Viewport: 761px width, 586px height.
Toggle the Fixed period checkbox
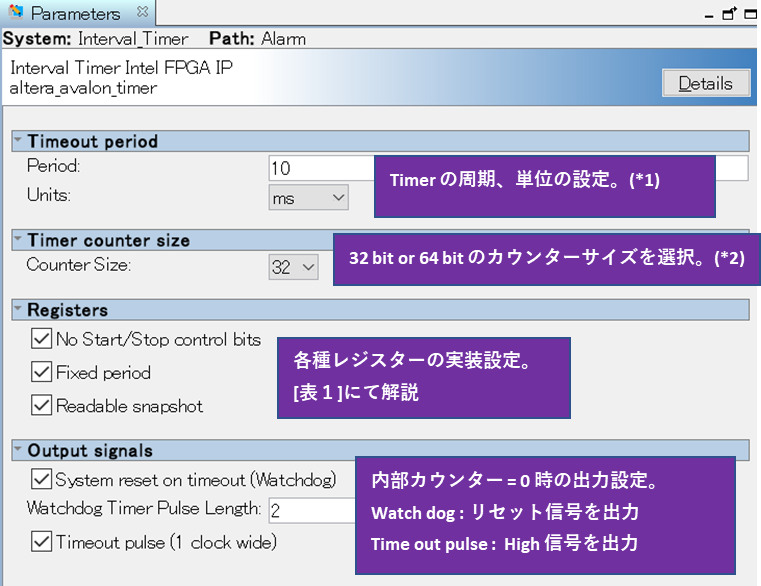tap(41, 372)
